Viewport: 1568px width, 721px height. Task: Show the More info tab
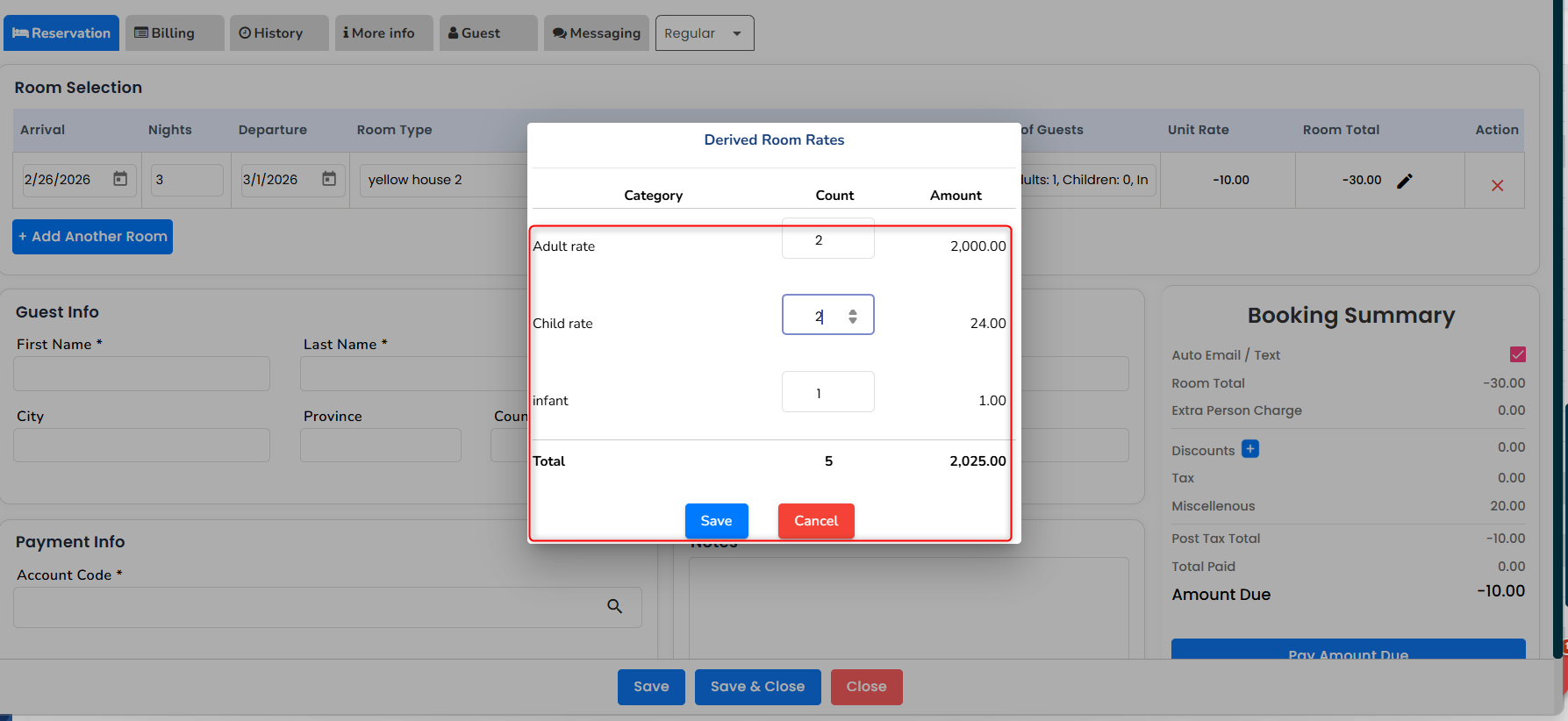pos(383,33)
